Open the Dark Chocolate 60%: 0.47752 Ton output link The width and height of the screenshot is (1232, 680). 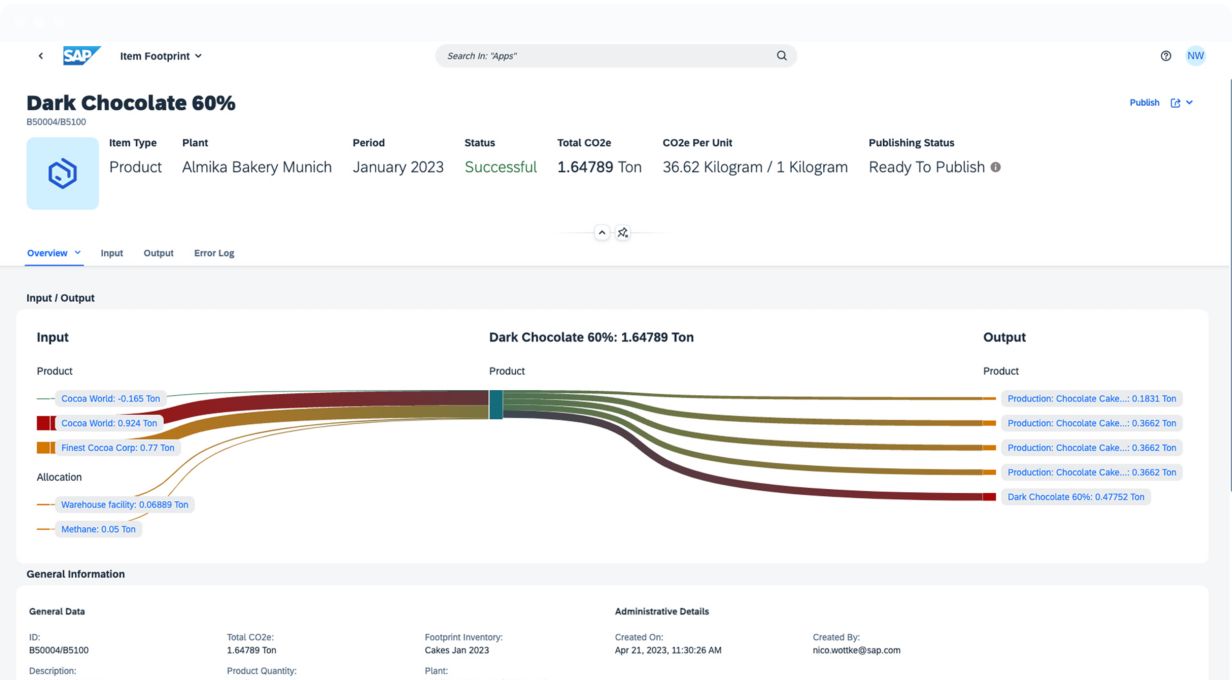[1075, 497]
